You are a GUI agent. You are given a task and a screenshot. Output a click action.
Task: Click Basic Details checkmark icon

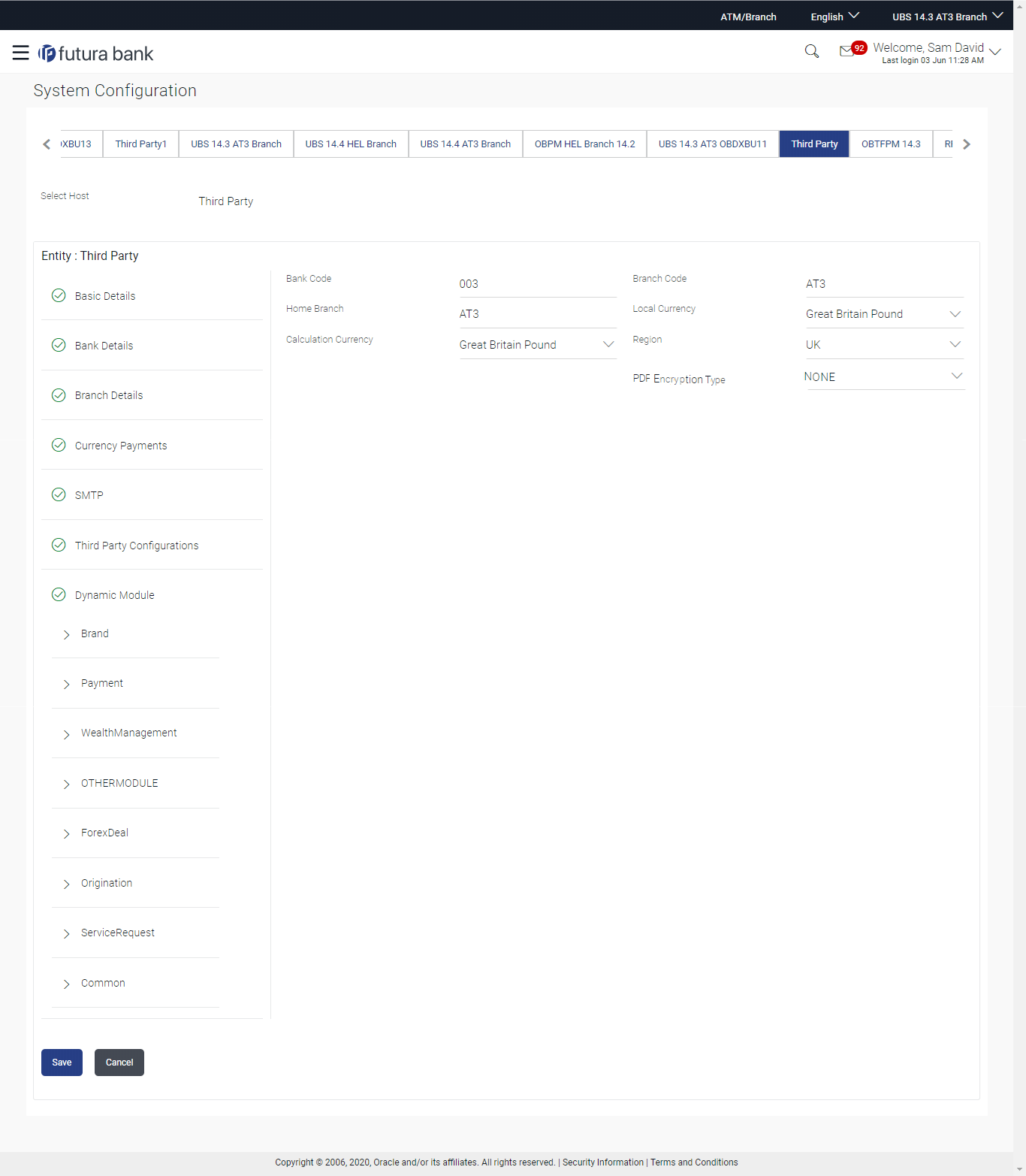point(59,295)
